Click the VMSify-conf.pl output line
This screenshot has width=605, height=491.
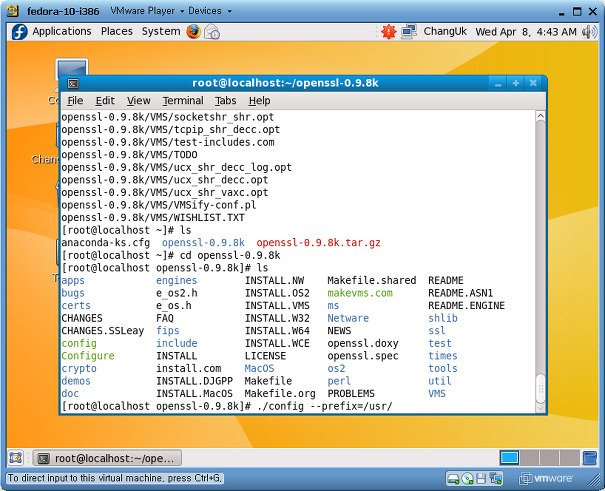[159, 205]
